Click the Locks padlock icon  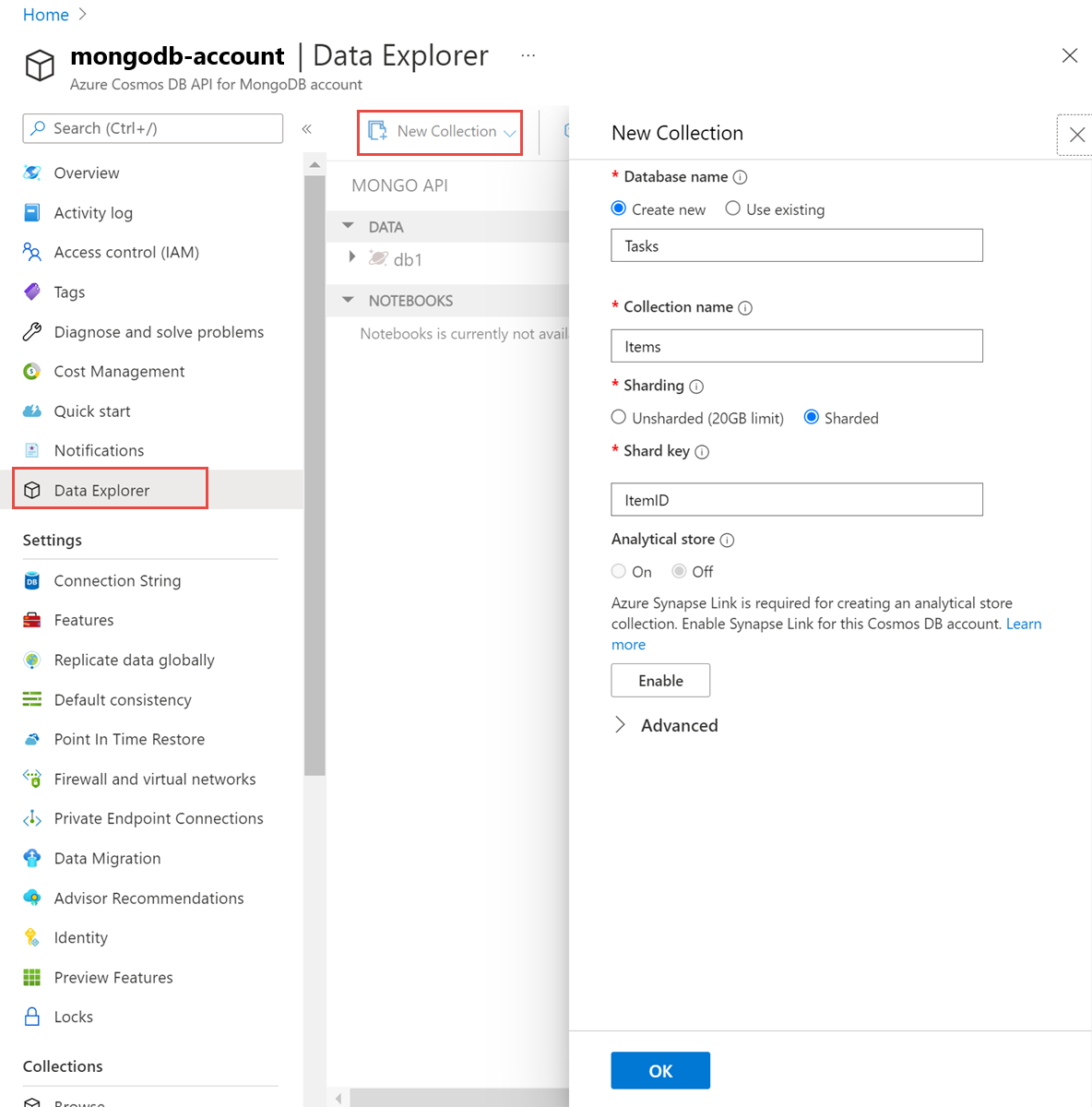pos(32,1017)
